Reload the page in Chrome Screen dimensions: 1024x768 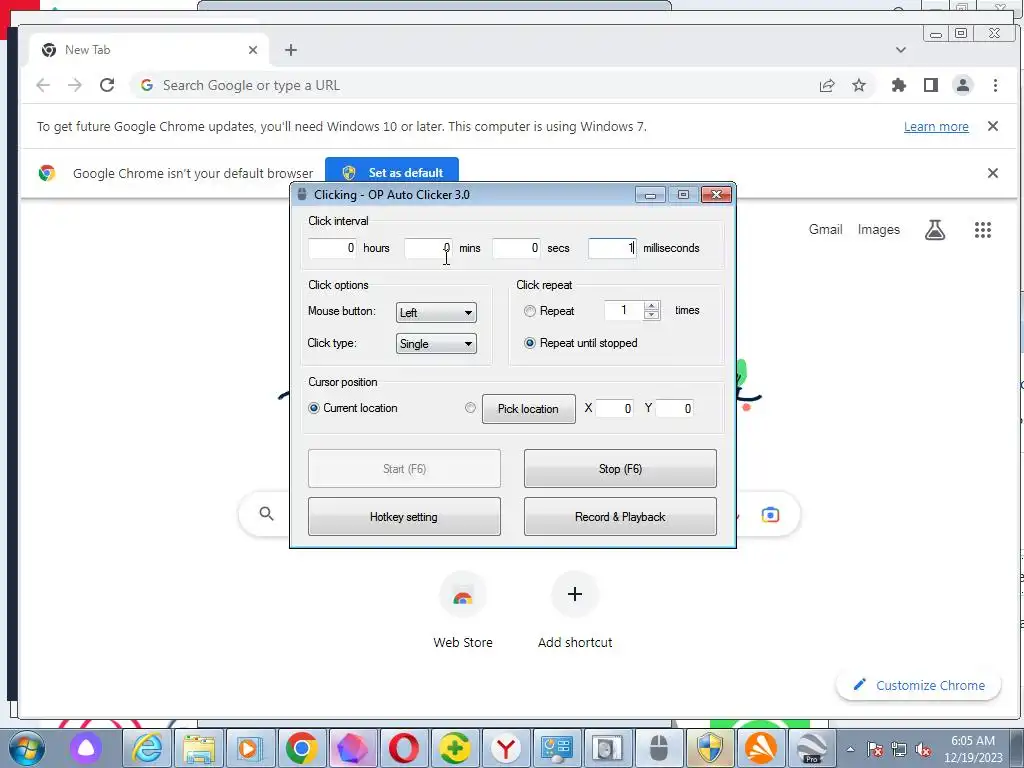(x=107, y=85)
